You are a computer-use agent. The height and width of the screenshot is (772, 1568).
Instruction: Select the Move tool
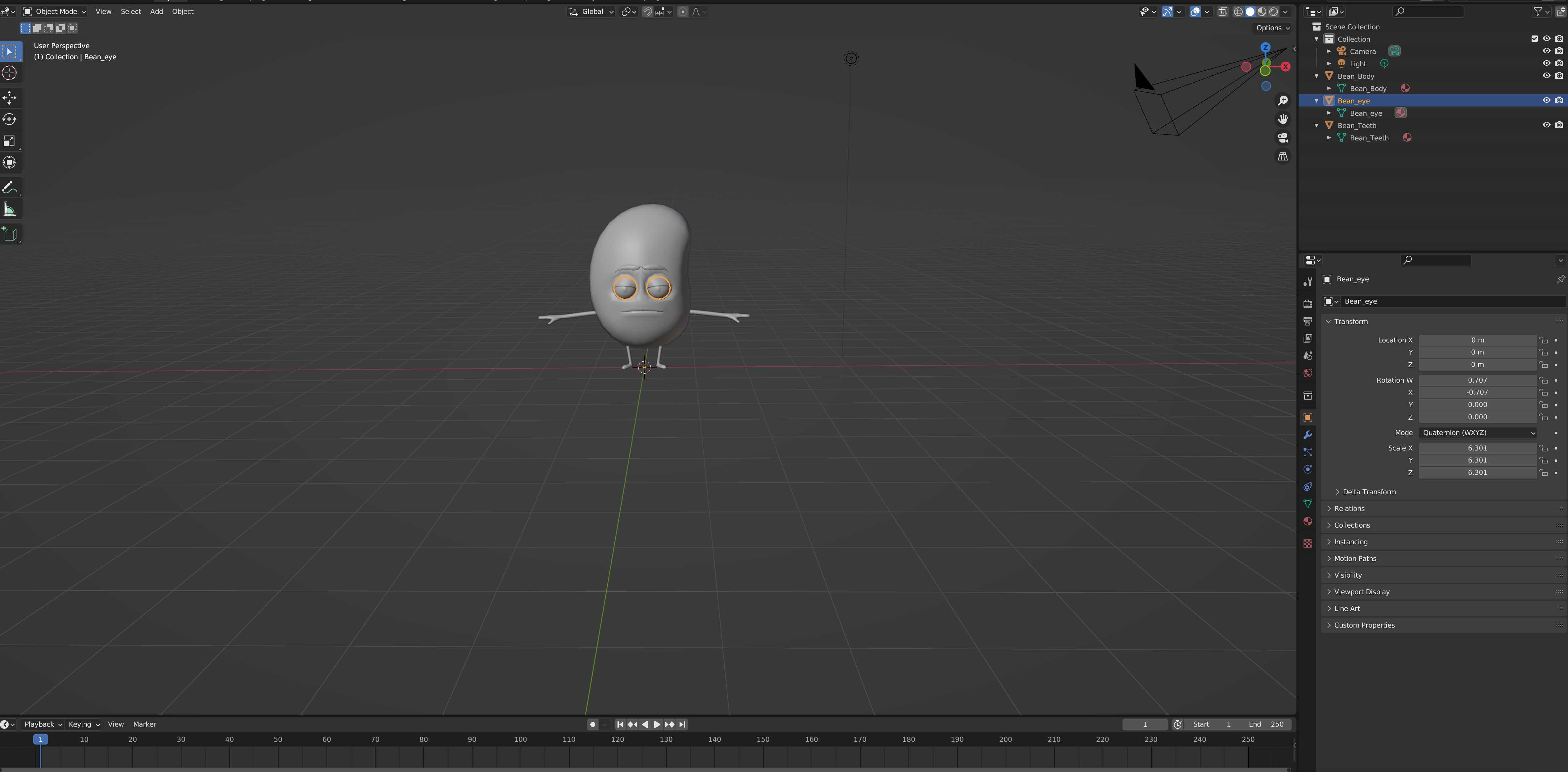click(x=10, y=98)
